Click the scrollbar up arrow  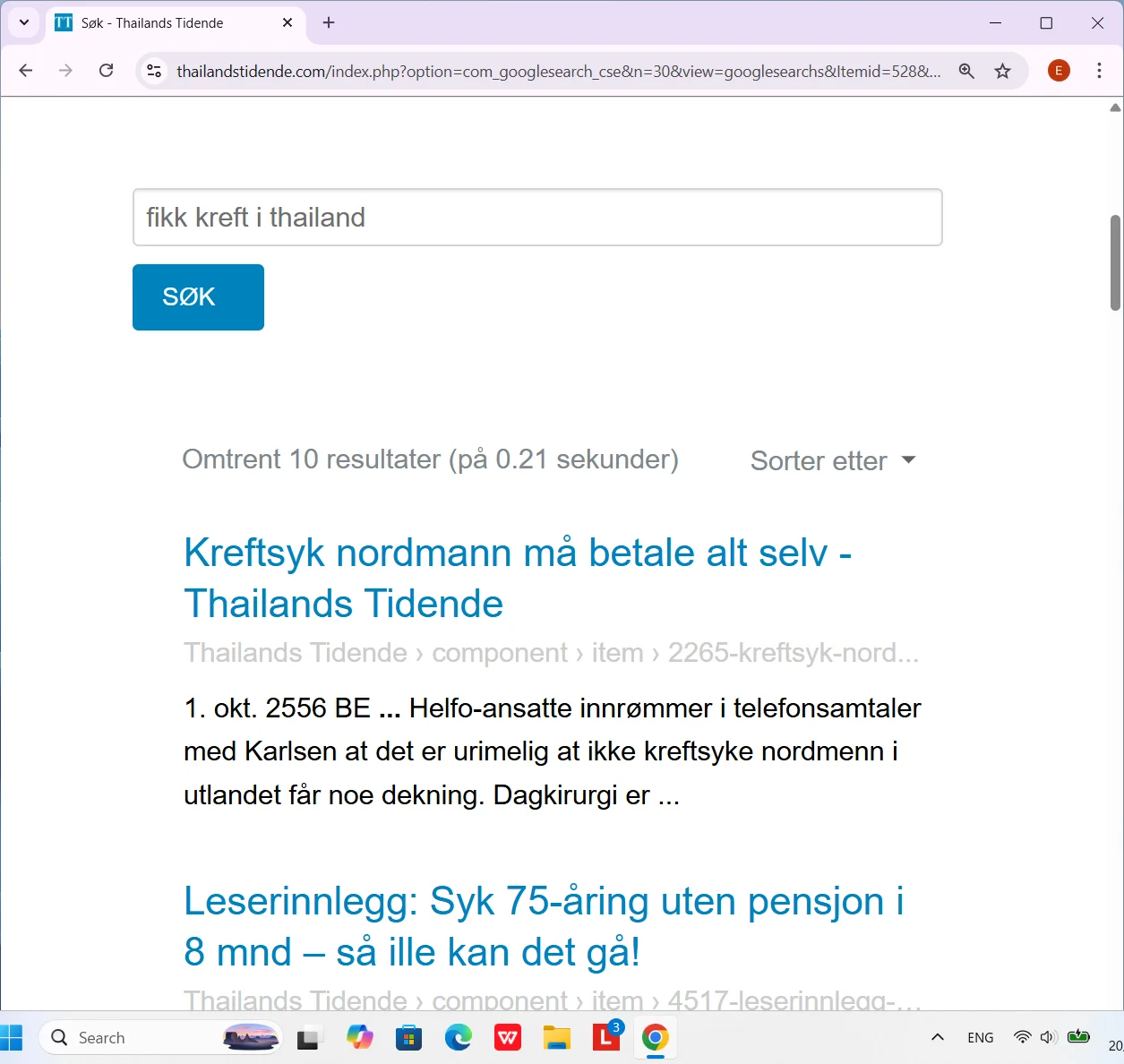[x=1115, y=107]
